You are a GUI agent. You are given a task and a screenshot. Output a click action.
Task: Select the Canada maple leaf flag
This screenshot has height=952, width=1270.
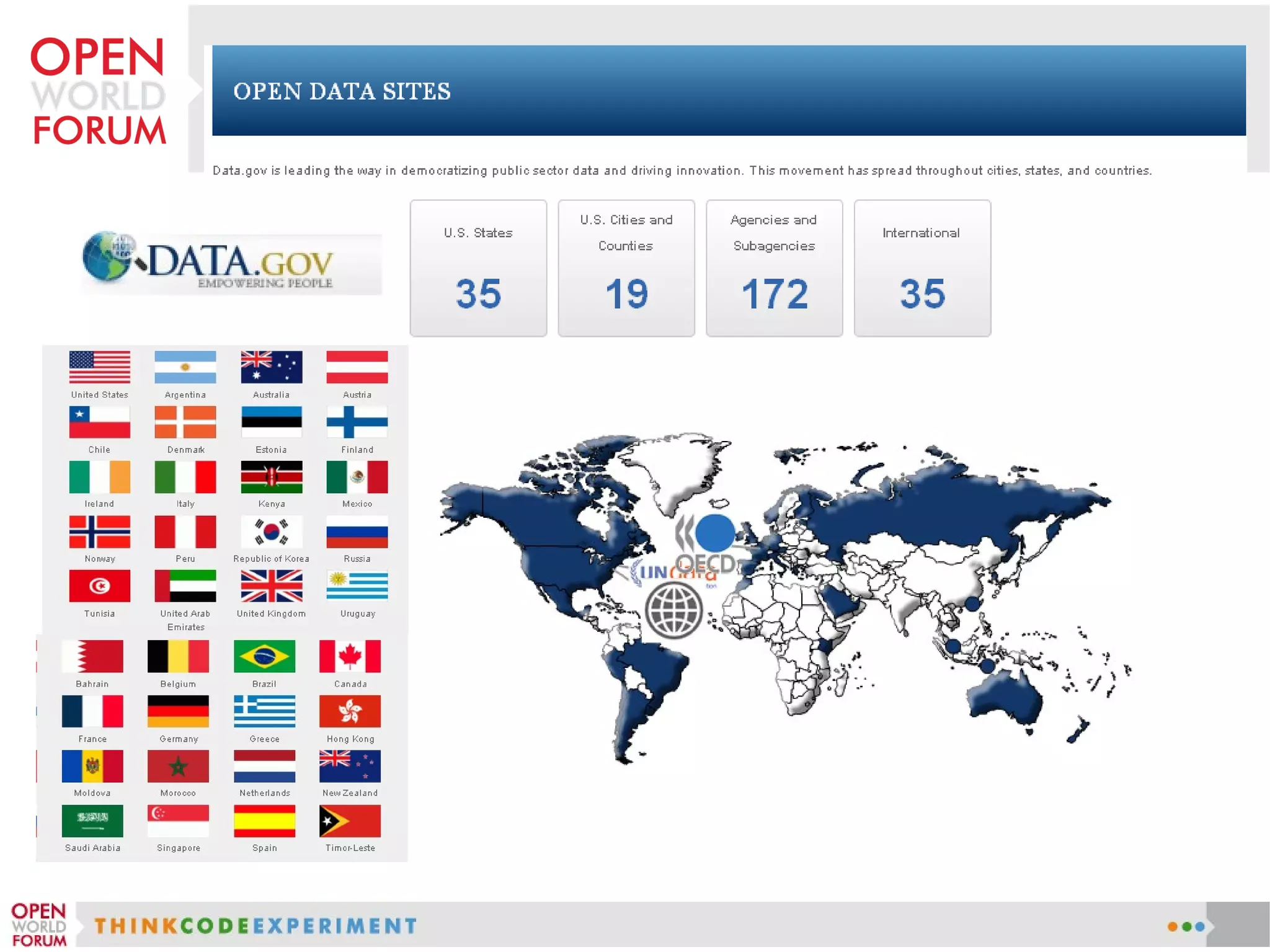[350, 656]
